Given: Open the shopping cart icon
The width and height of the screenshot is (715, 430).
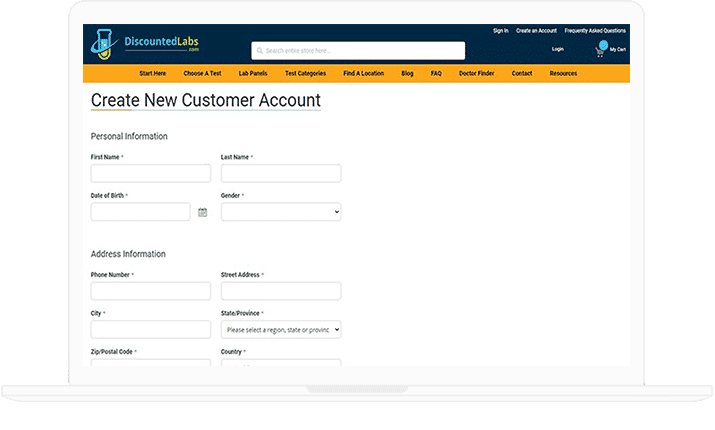Looking at the screenshot, I should click(600, 50).
